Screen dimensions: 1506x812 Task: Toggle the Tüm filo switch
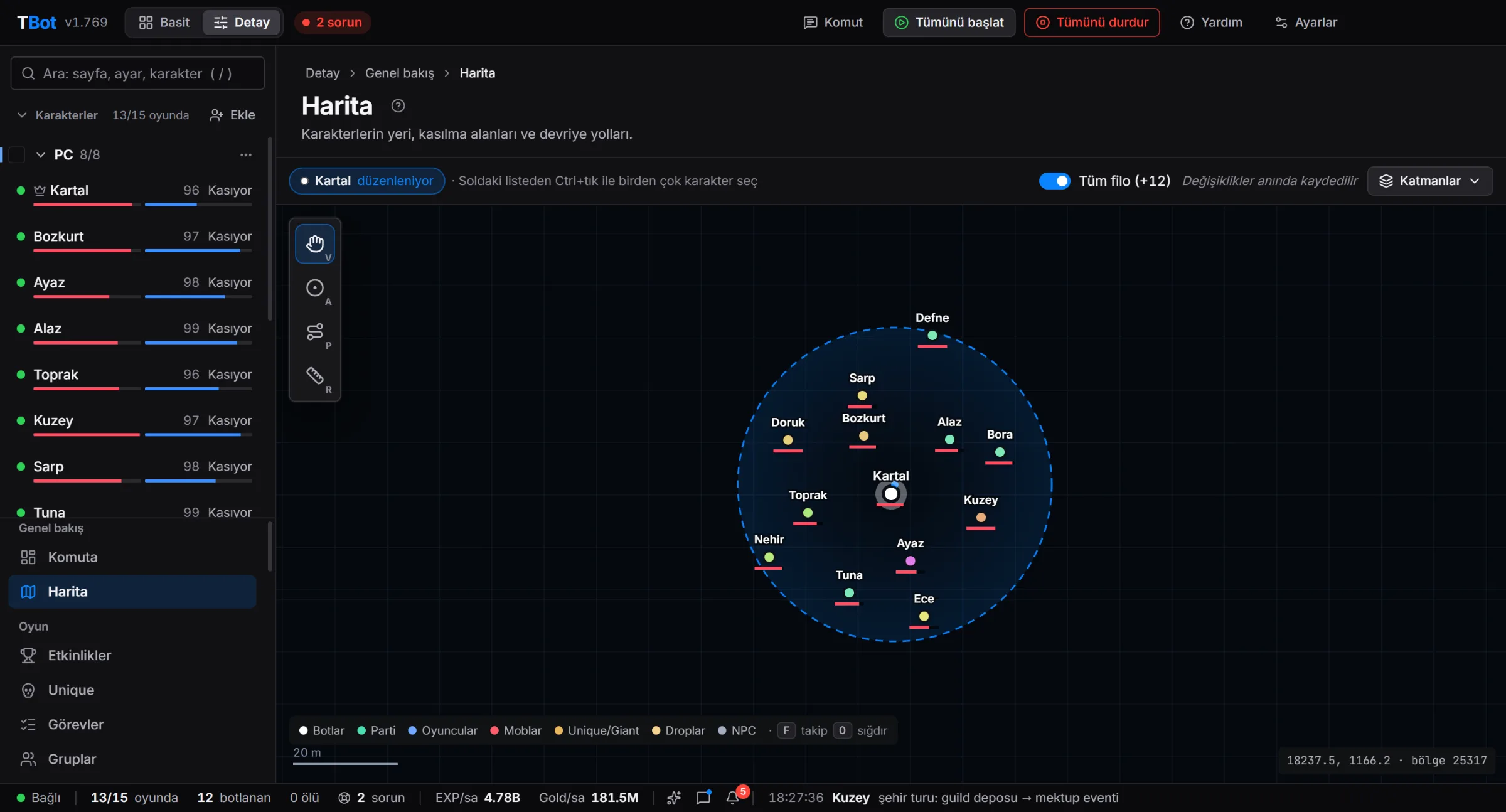[x=1055, y=181]
